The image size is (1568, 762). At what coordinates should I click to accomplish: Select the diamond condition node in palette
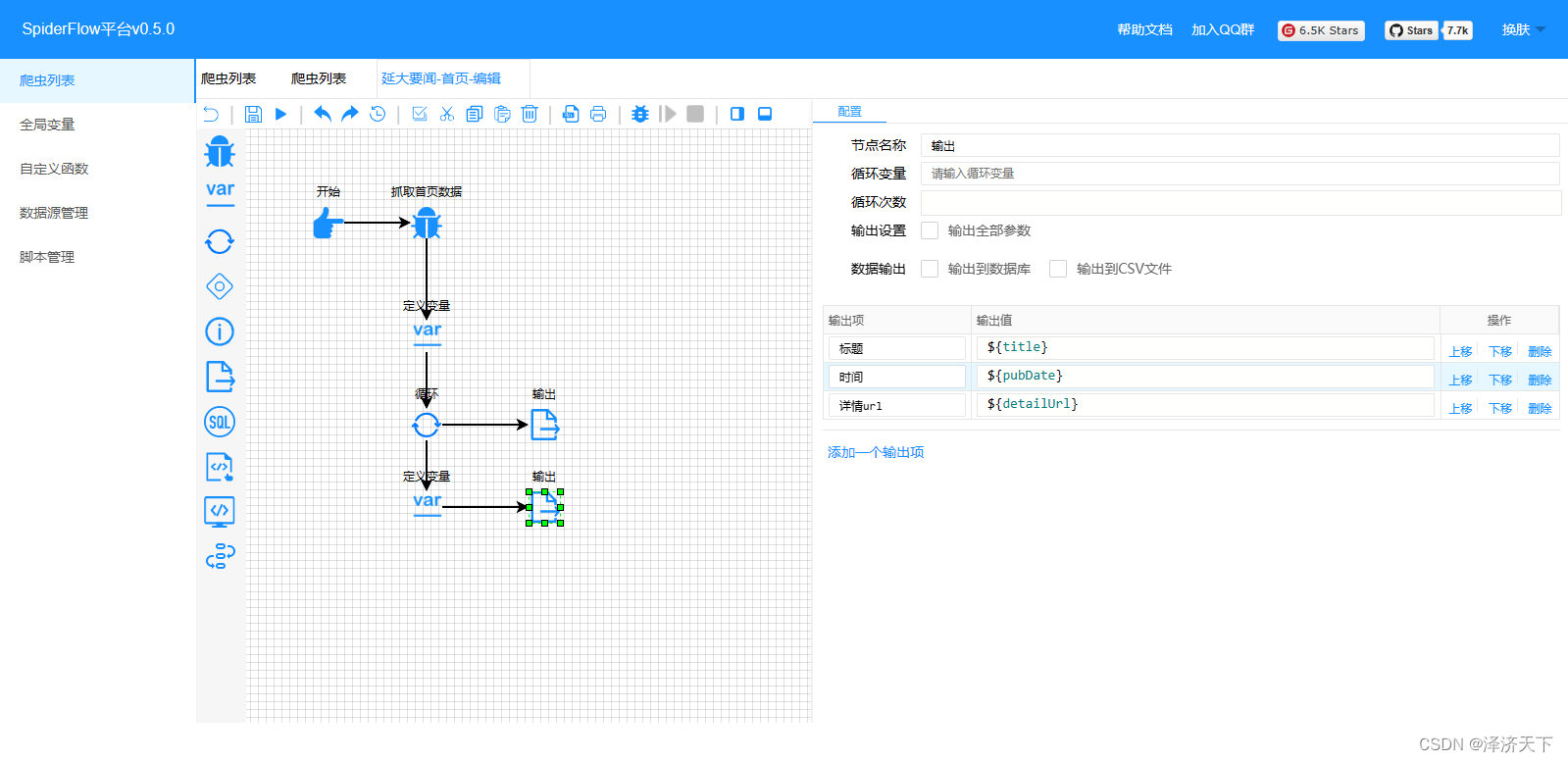tap(220, 286)
